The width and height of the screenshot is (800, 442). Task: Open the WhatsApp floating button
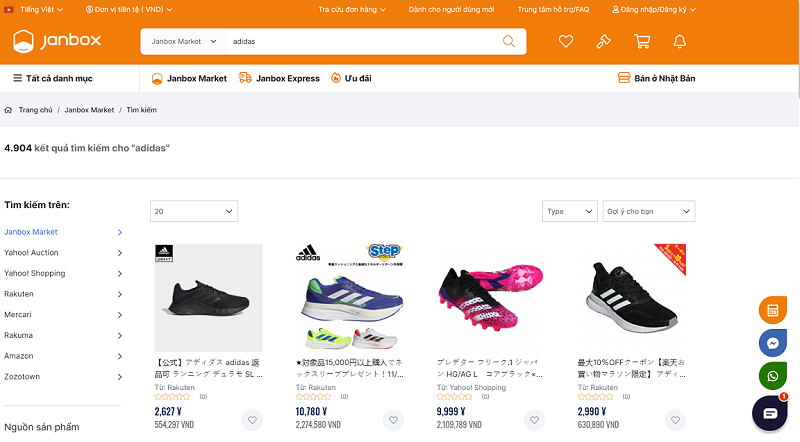tap(772, 376)
